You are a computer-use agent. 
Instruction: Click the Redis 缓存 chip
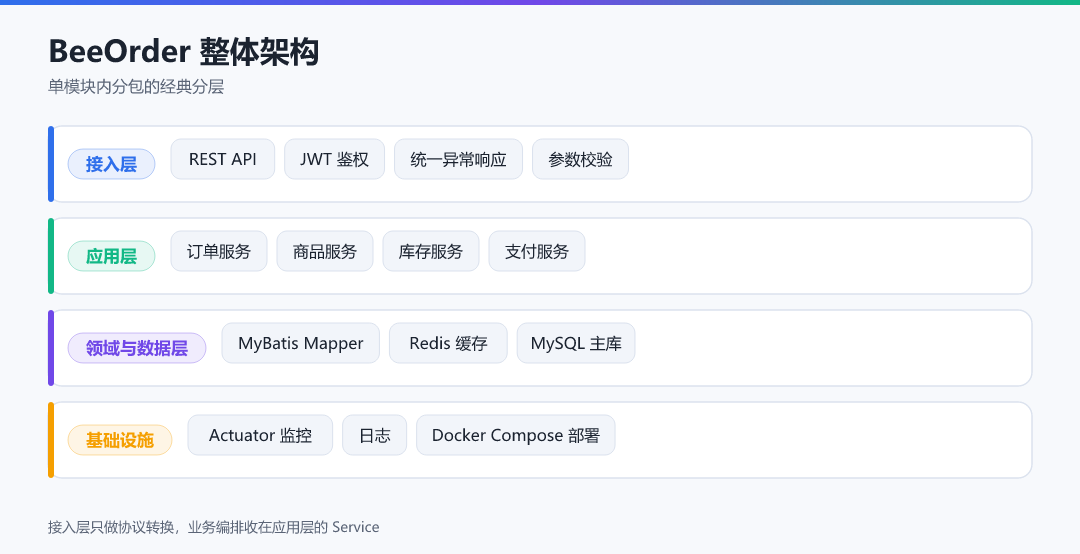[448, 343]
